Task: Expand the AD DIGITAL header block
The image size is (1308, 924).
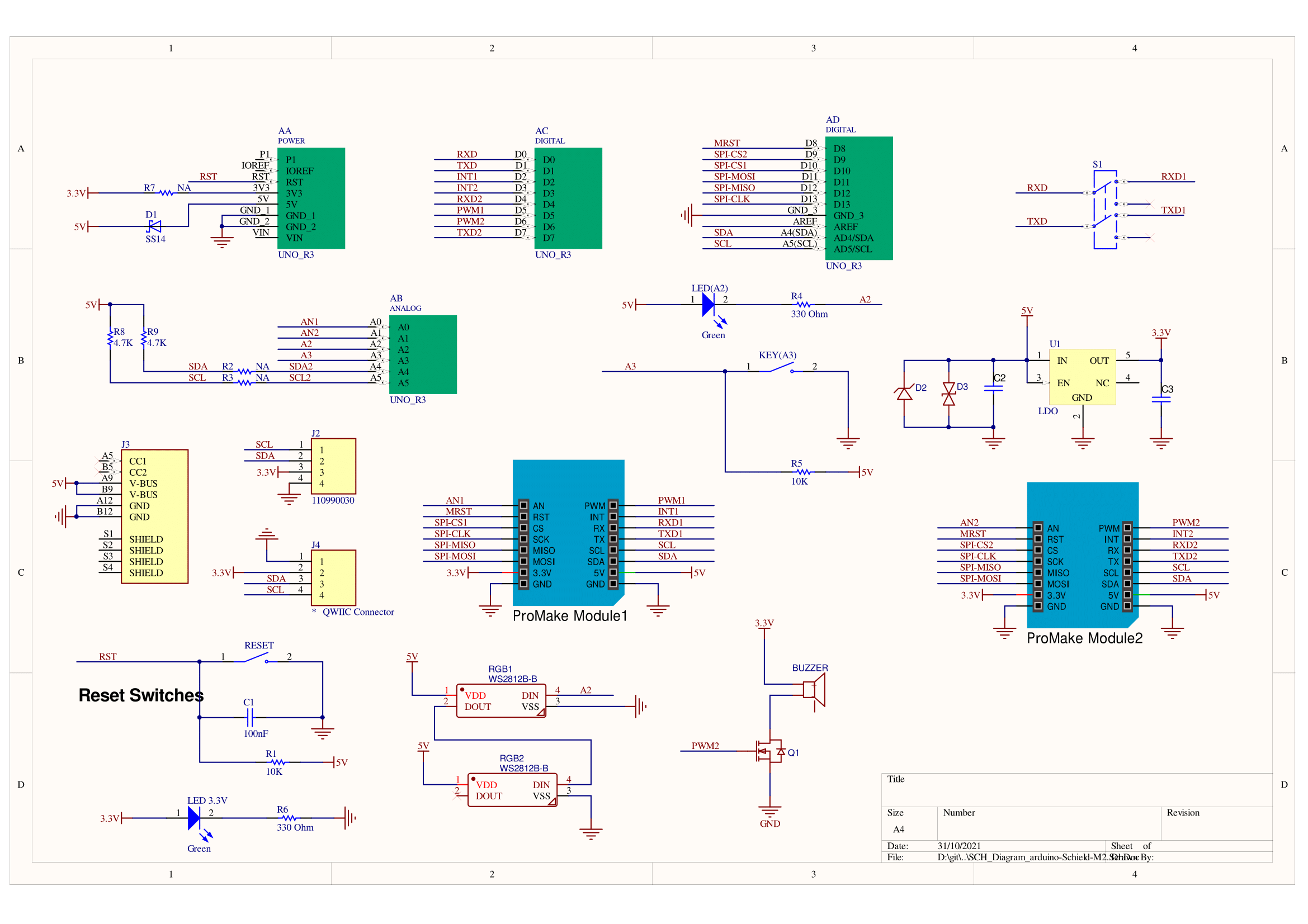Action: 860,199
